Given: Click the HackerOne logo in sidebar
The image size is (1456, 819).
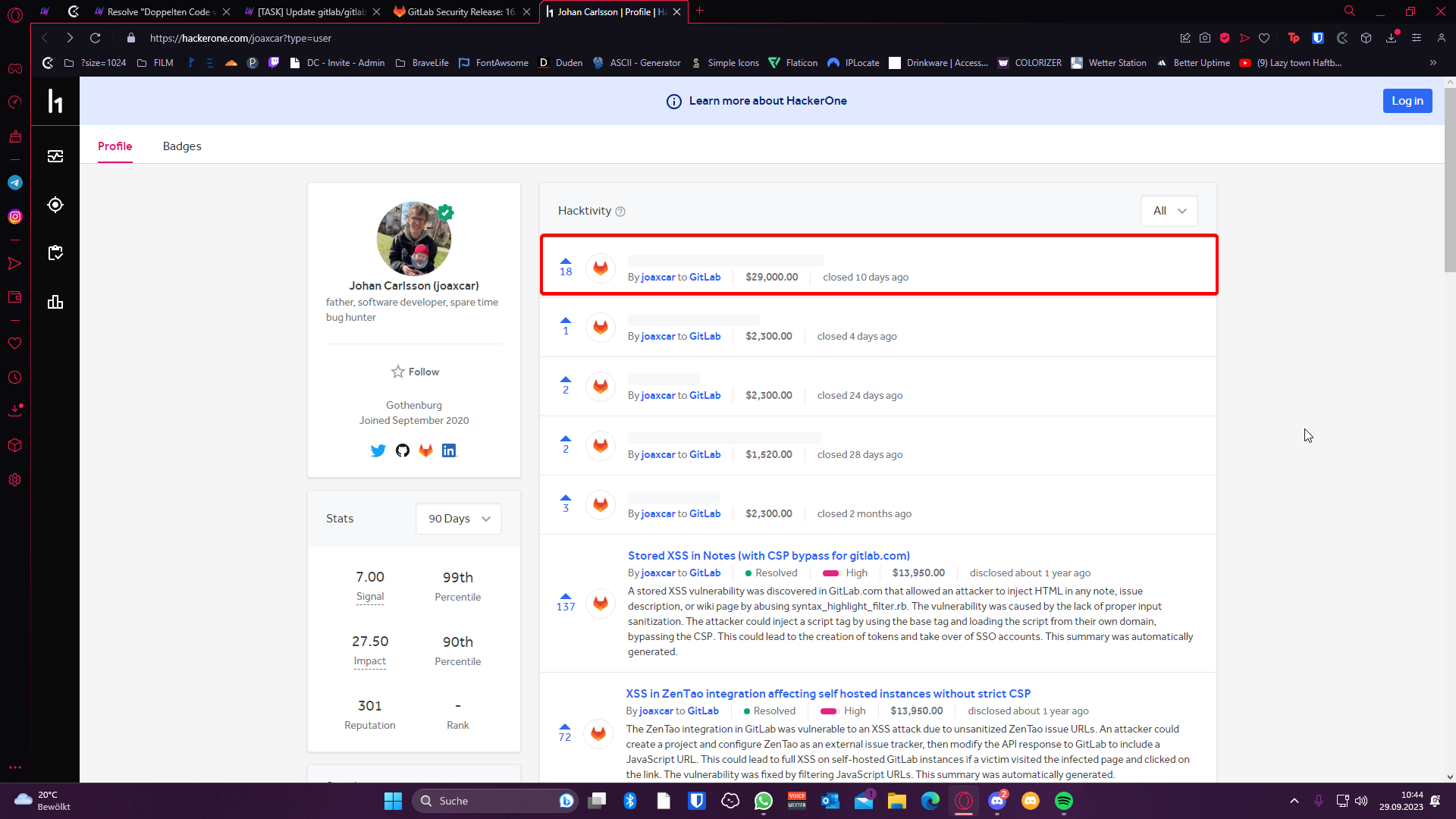Looking at the screenshot, I should [55, 101].
